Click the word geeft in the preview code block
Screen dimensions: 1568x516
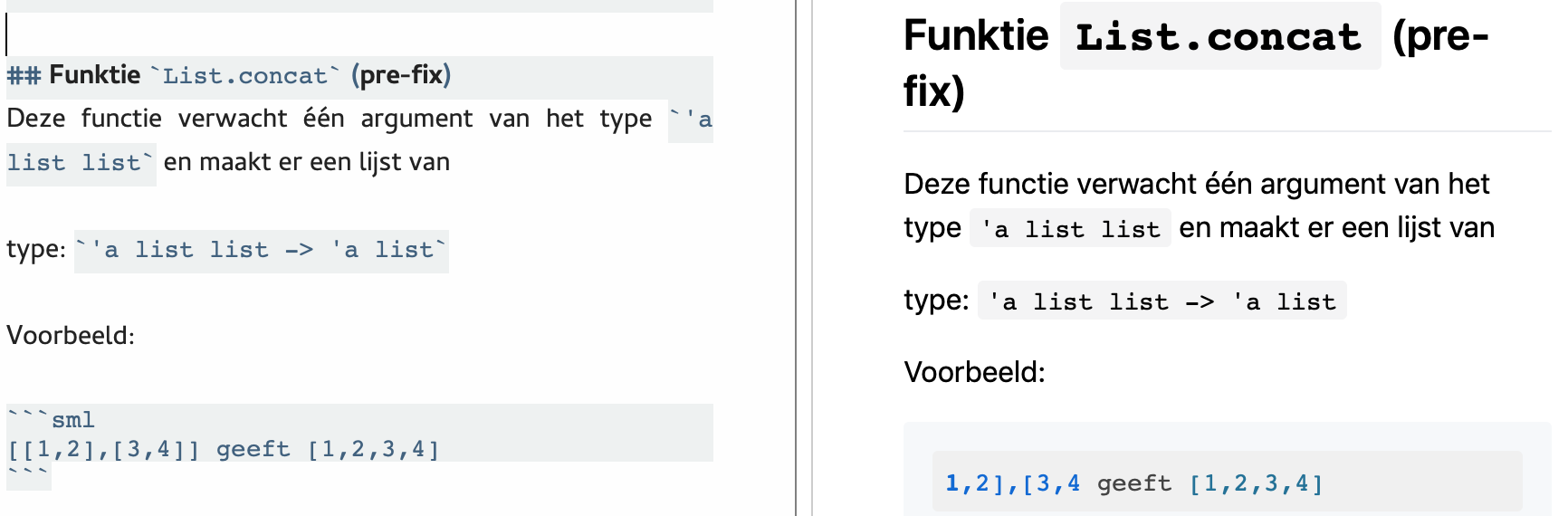pyautogui.click(x=1133, y=484)
